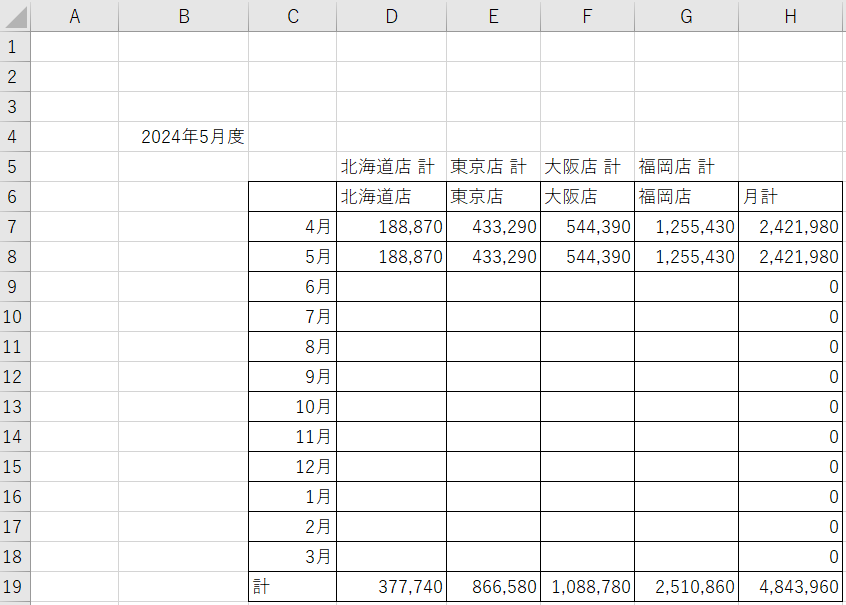846x605 pixels.
Task: Select the grand total cell 4,843,960
Action: click(791, 587)
